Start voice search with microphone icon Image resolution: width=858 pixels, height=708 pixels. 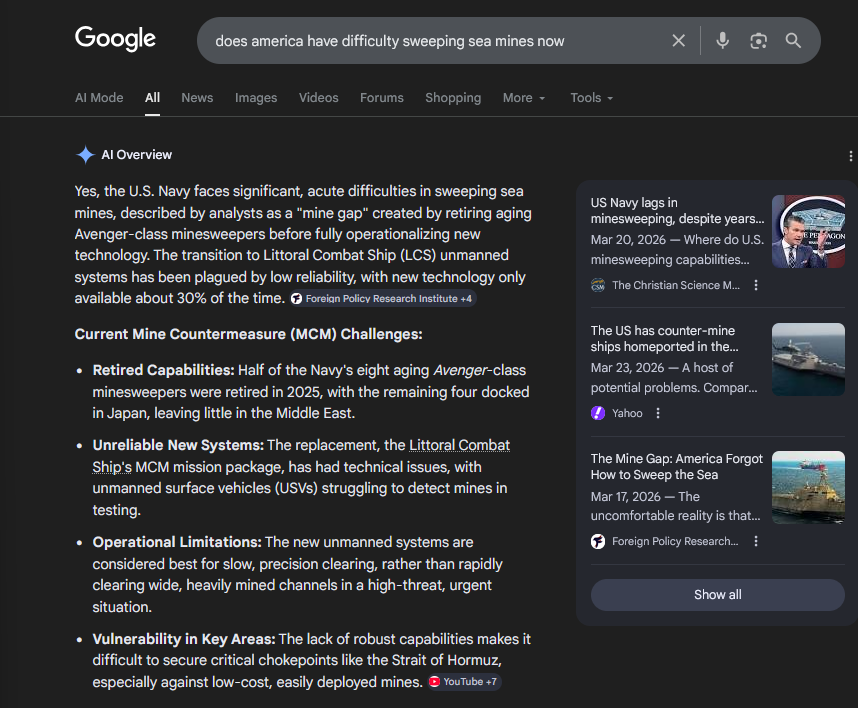723,41
